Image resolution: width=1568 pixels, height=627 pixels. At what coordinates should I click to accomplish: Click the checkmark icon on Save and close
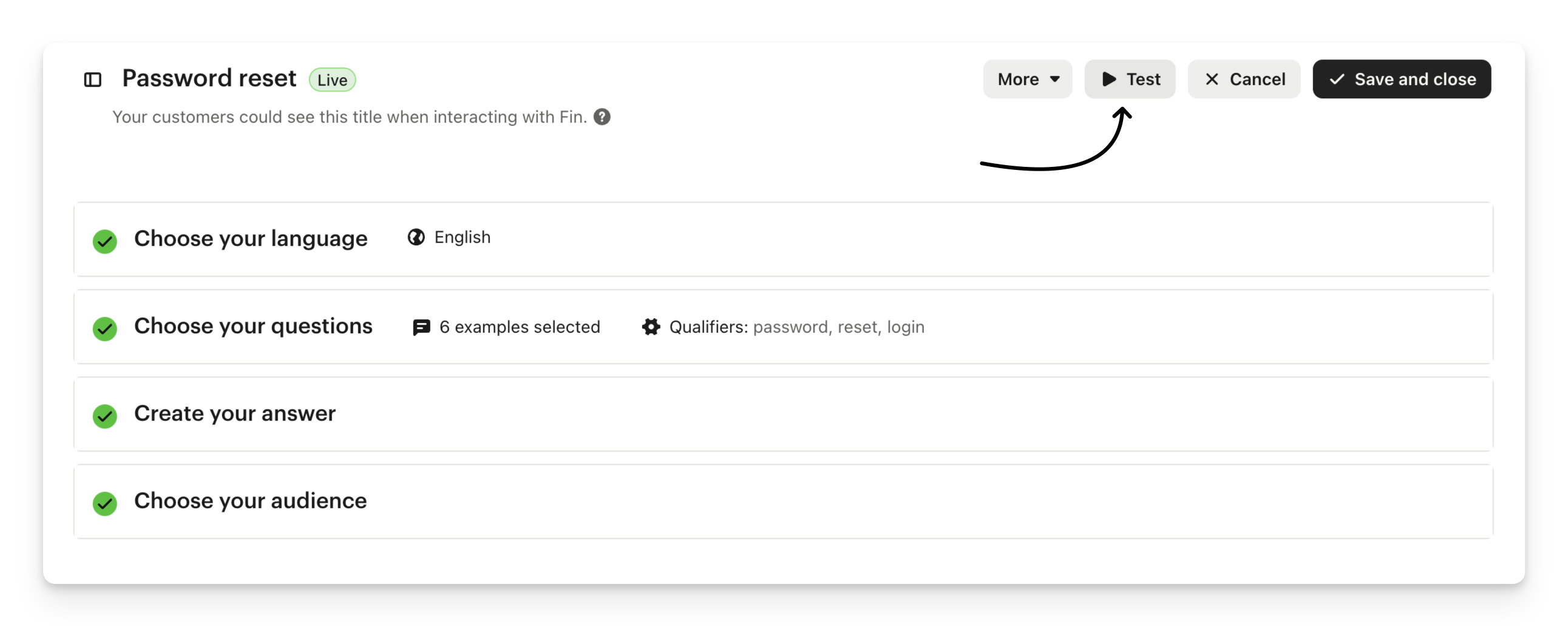[1337, 79]
